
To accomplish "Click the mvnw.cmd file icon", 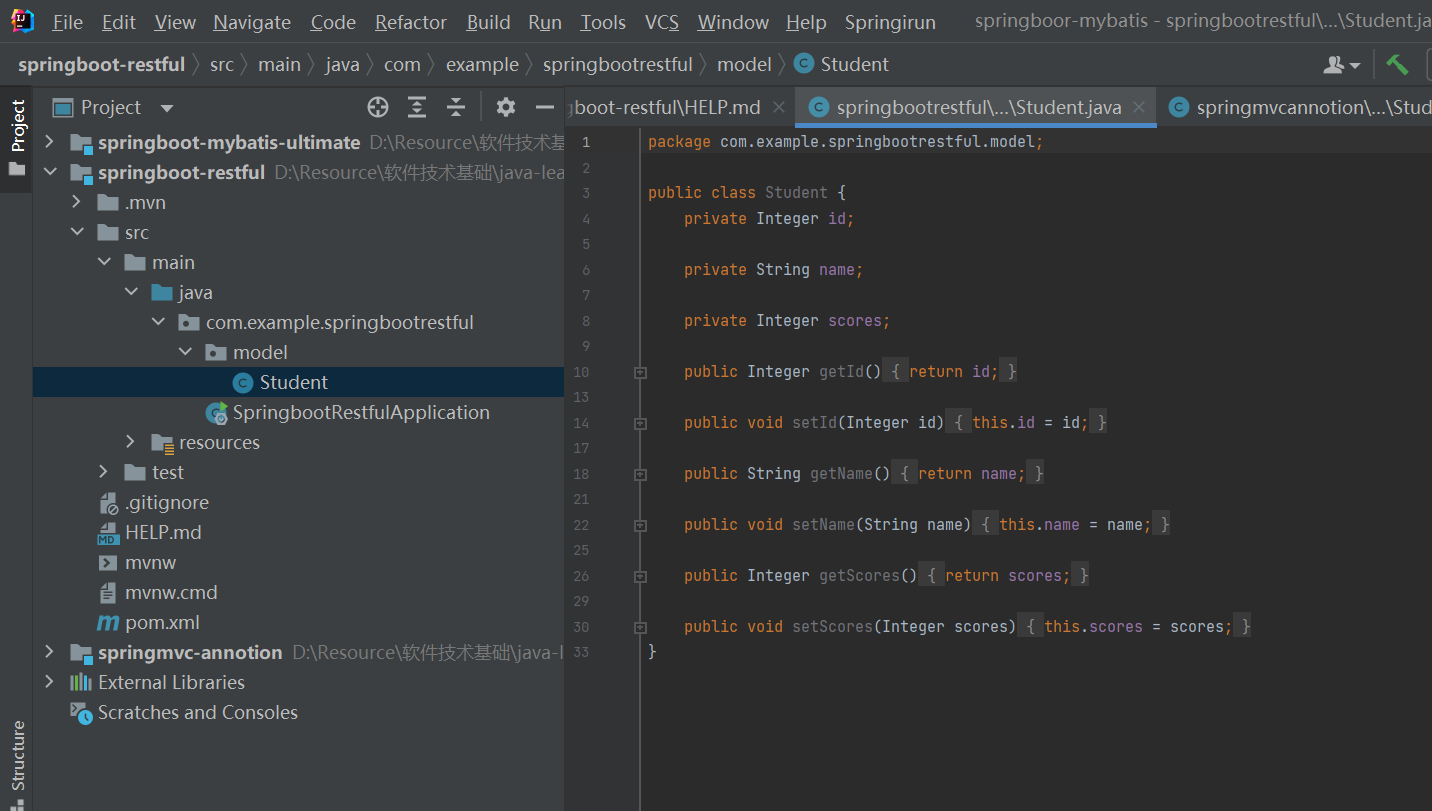I will [108, 593].
